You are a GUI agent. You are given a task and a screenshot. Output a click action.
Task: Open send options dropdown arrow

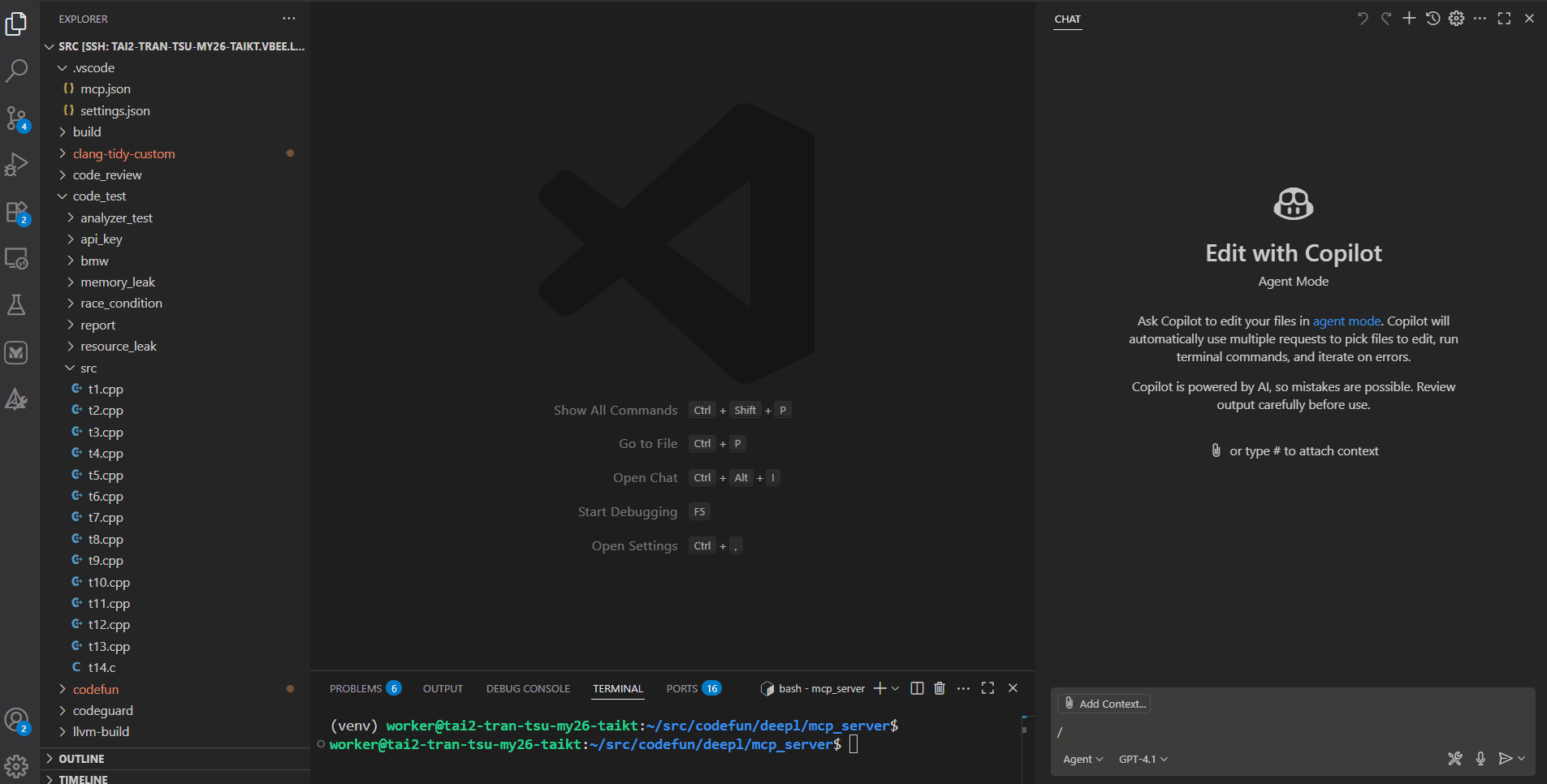coord(1521,759)
